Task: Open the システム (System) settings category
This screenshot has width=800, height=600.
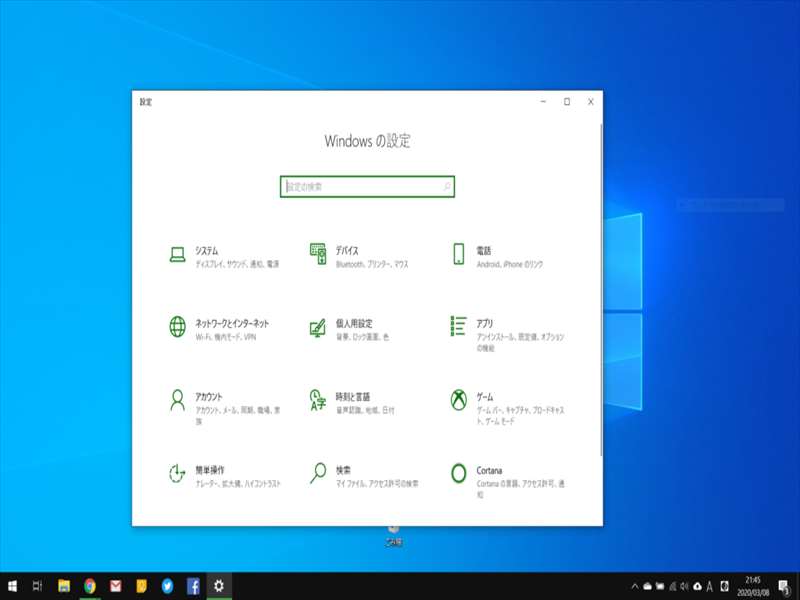Action: click(x=224, y=257)
